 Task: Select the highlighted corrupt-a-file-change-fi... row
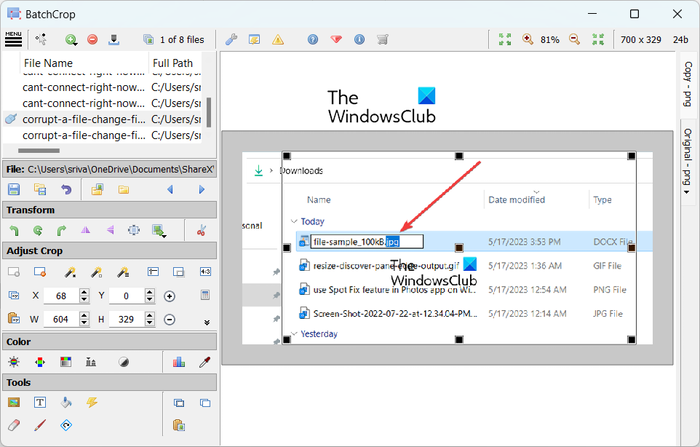pos(103,119)
